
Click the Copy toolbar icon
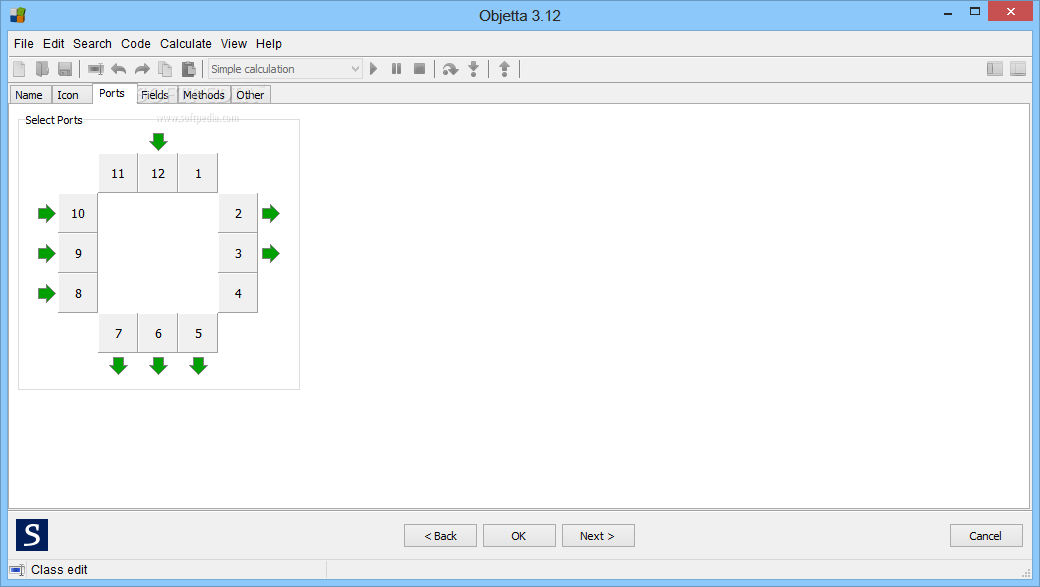coord(165,69)
